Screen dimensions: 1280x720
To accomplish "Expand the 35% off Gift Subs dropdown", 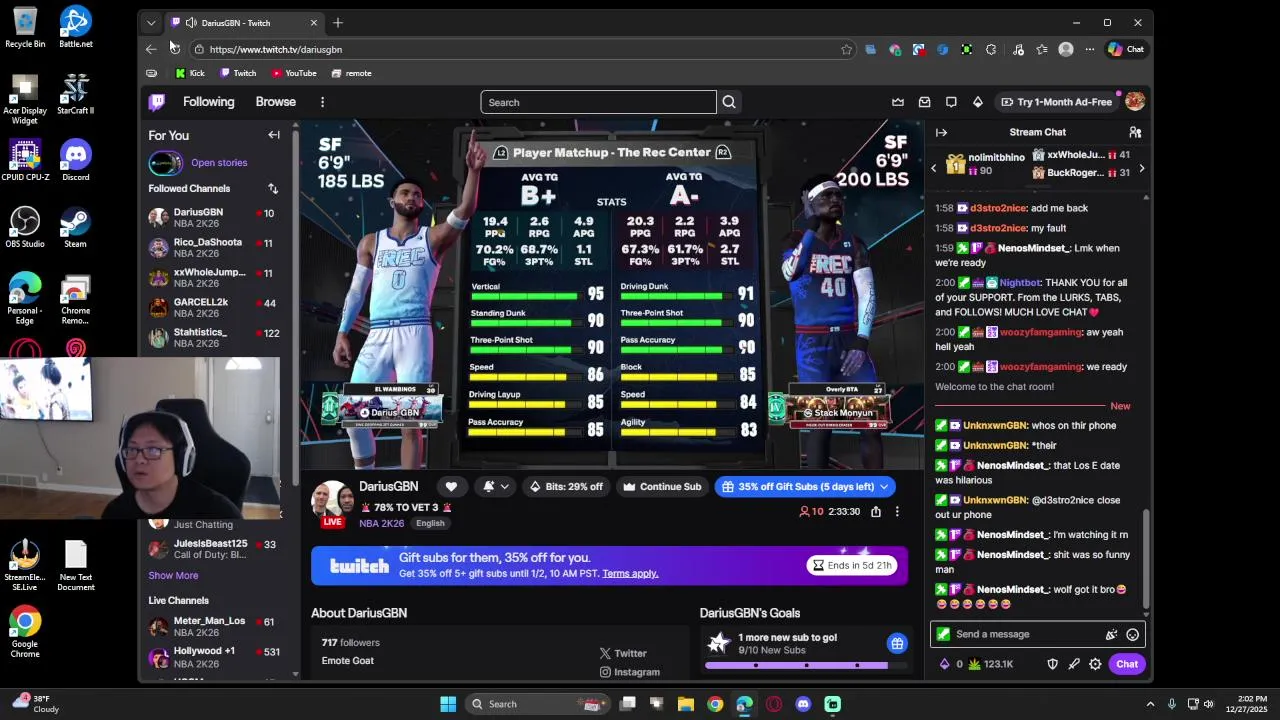I will pyautogui.click(x=884, y=487).
